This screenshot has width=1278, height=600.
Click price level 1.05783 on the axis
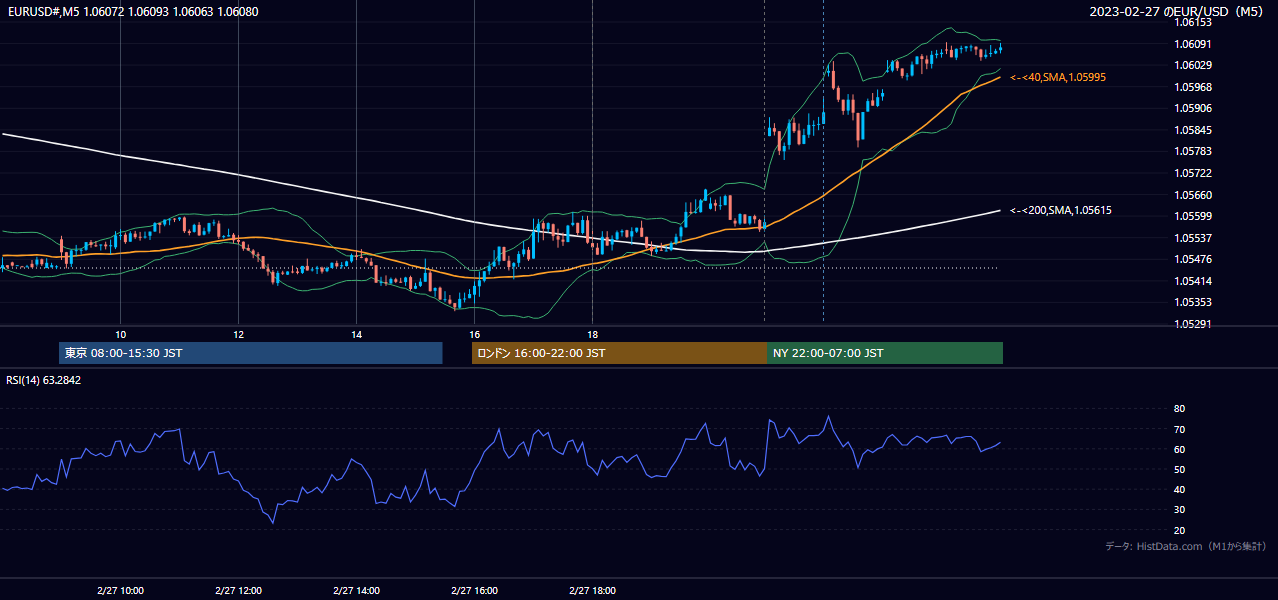coord(1192,151)
